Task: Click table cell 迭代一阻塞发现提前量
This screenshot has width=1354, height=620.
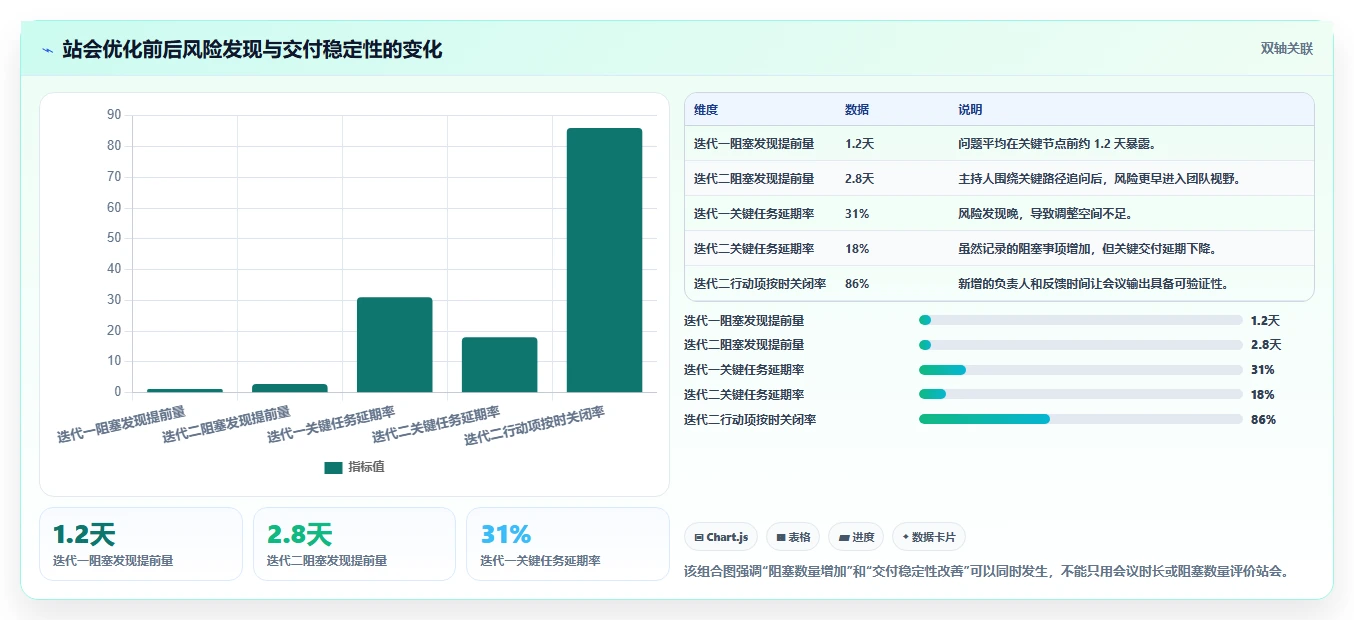Action: click(754, 144)
